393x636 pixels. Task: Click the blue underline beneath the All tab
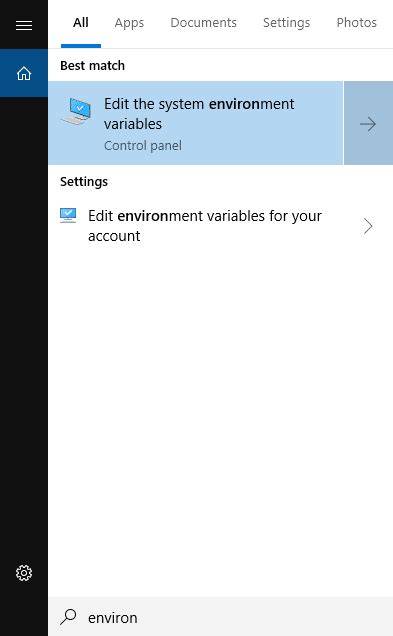(81, 46)
